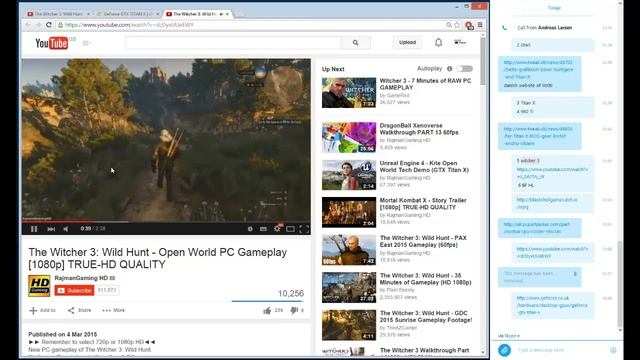Open the red browser extension icon
The height and width of the screenshot is (360, 640).
tap(469, 25)
